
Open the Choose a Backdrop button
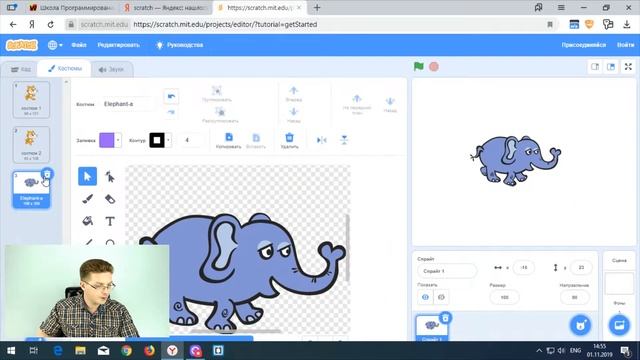619,325
